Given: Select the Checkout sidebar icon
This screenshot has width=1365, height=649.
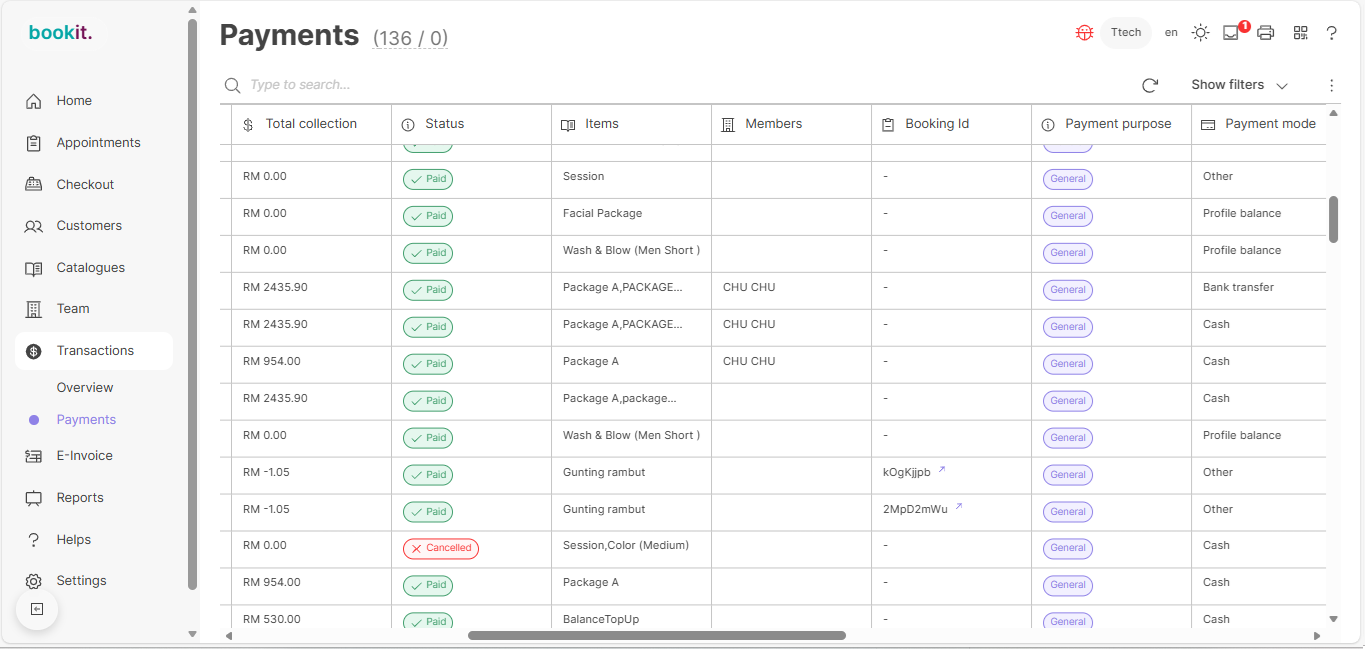Looking at the screenshot, I should (33, 184).
